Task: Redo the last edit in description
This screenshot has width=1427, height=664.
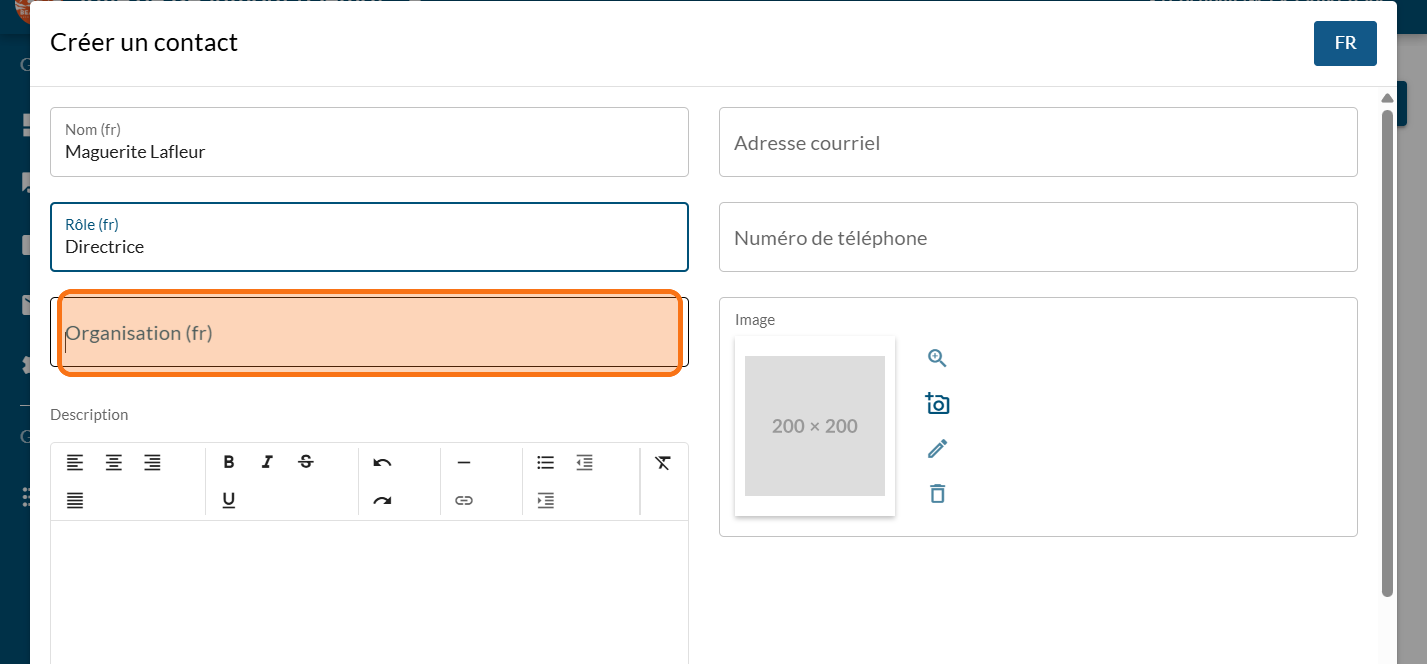Action: pyautogui.click(x=382, y=500)
